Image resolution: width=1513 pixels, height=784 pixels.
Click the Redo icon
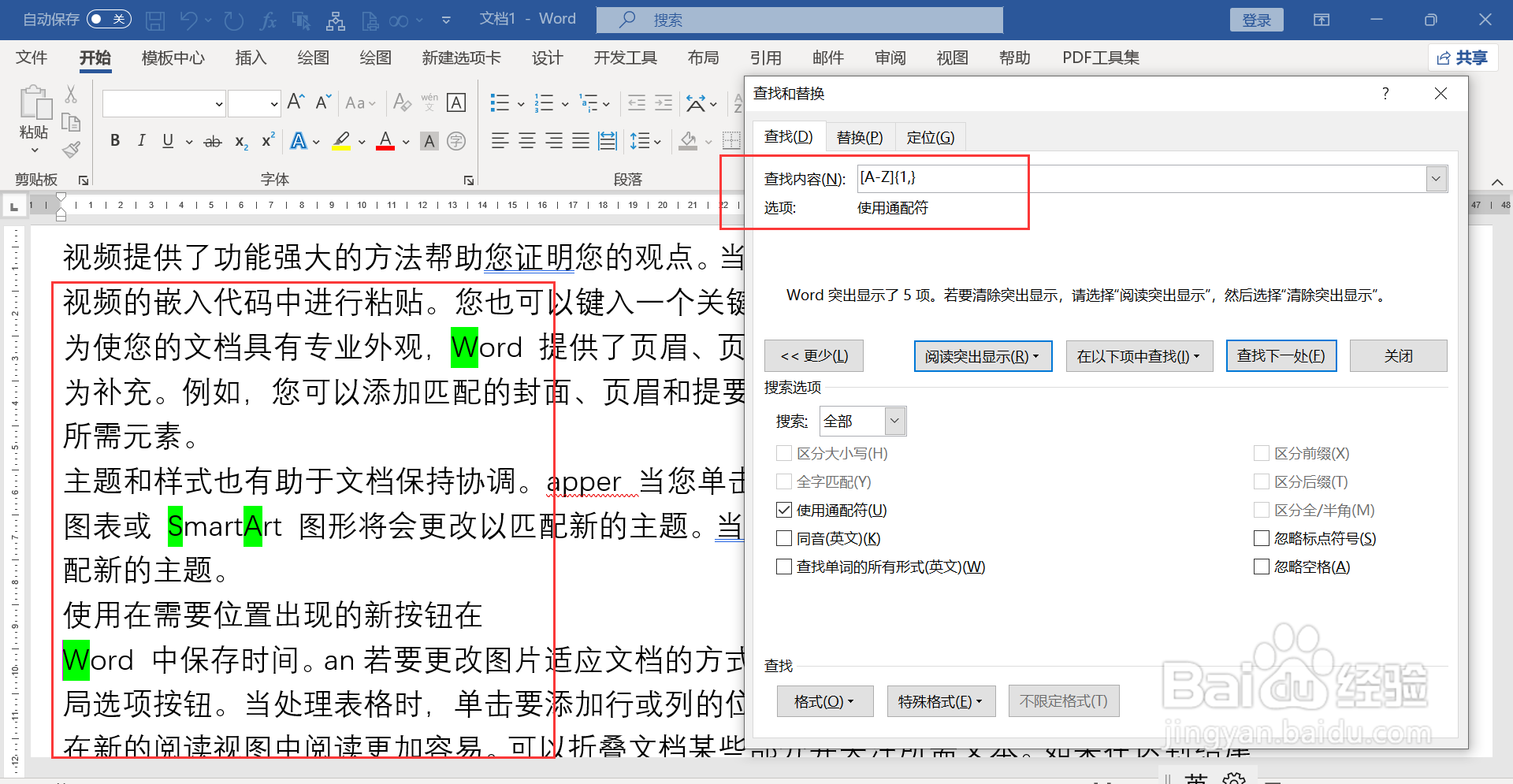point(233,20)
